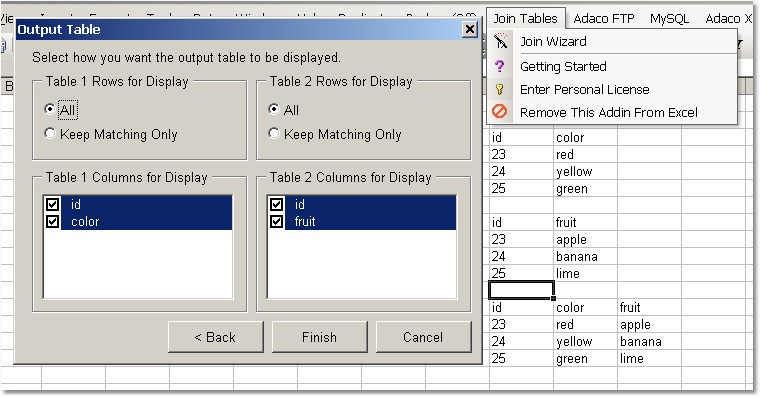Uncheck the color column in Table 1
This screenshot has height=397, width=760.
52,222
